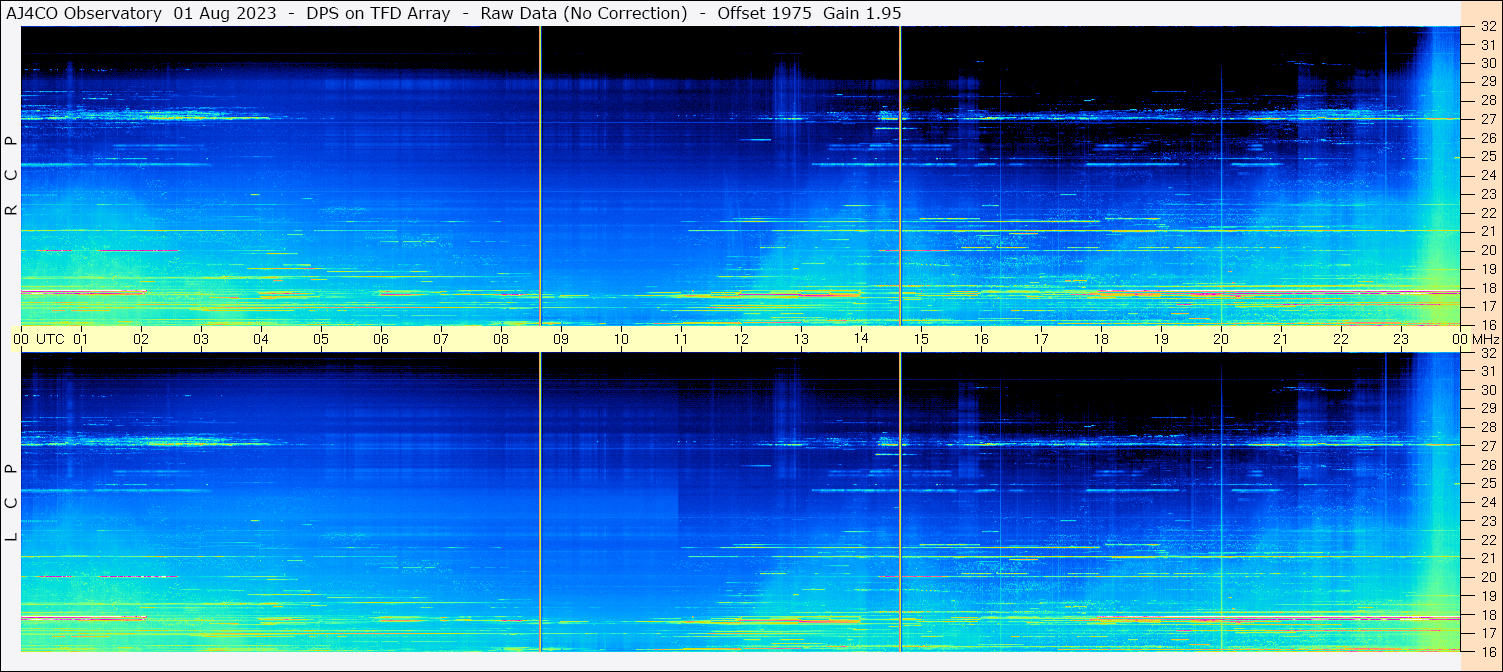
Task: Click the 'AJ4CO Observatory' title text
Action: (x=85, y=13)
